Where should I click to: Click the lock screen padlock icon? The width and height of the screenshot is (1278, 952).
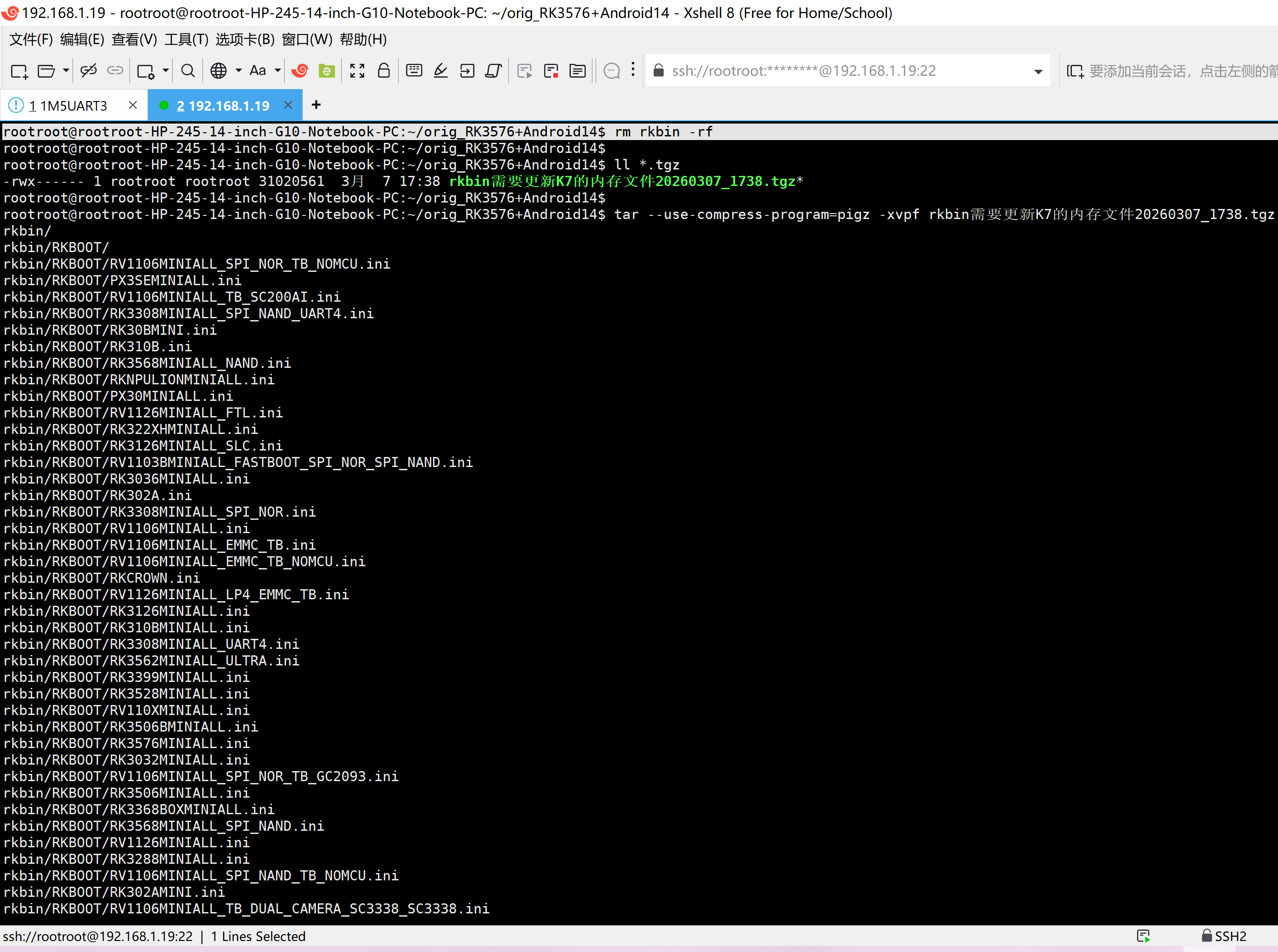pyautogui.click(x=384, y=71)
